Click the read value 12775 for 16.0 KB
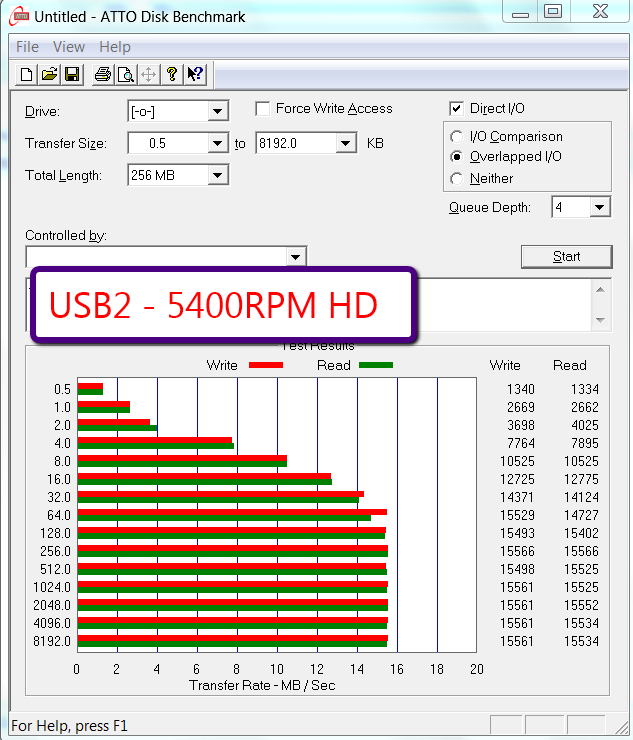Image resolution: width=633 pixels, height=740 pixels. tap(582, 479)
